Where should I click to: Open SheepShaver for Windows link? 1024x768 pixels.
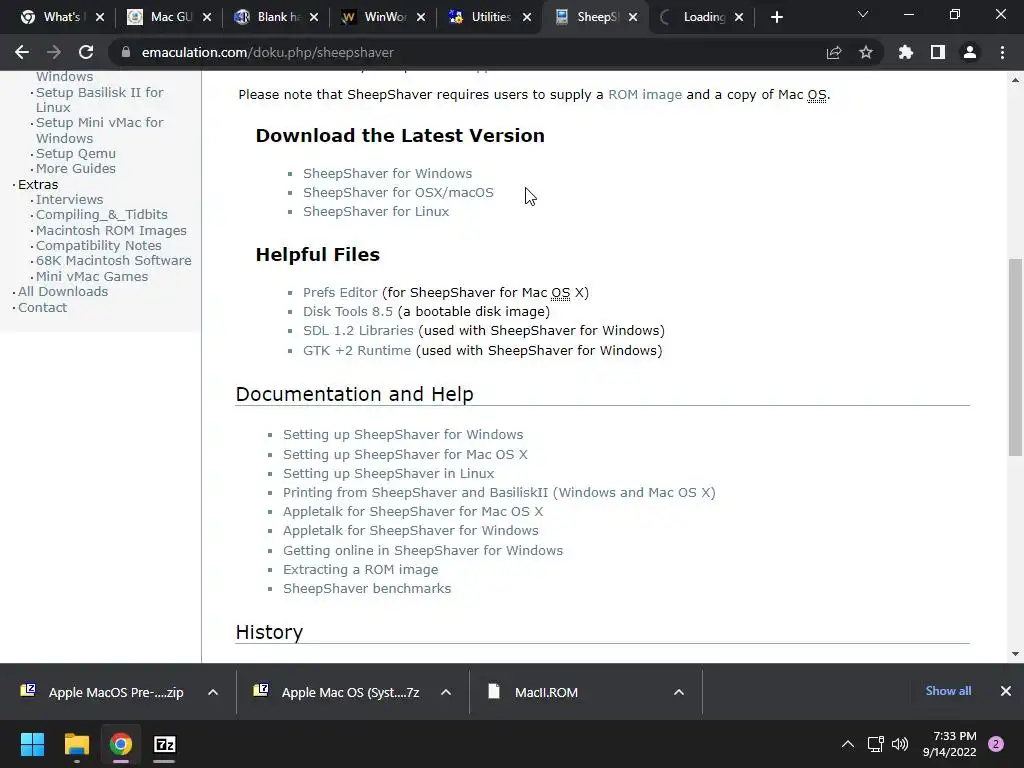[387, 173]
